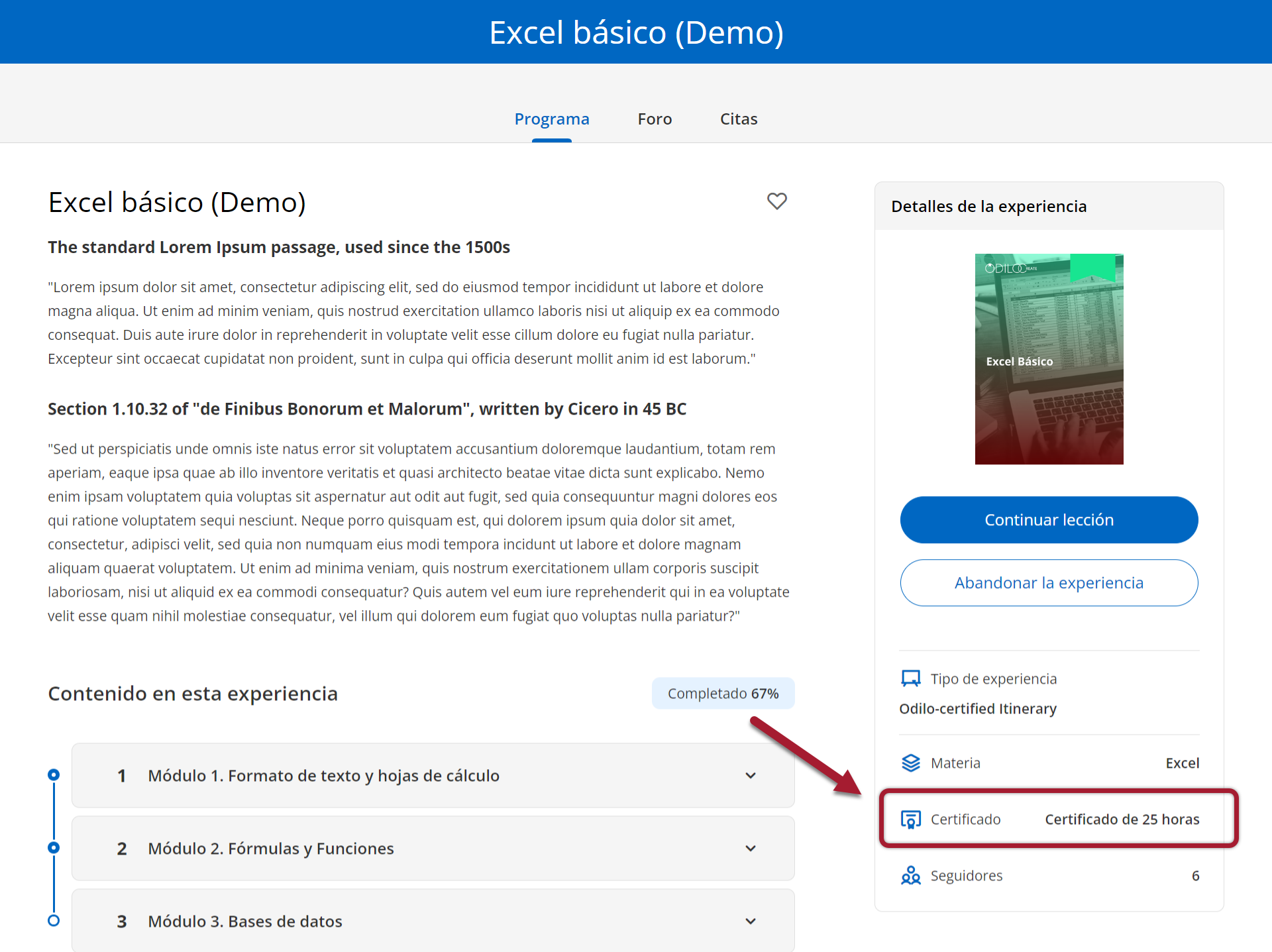Image resolution: width=1272 pixels, height=952 pixels.
Task: Click the Módulo 1 title row
Action: 323,776
